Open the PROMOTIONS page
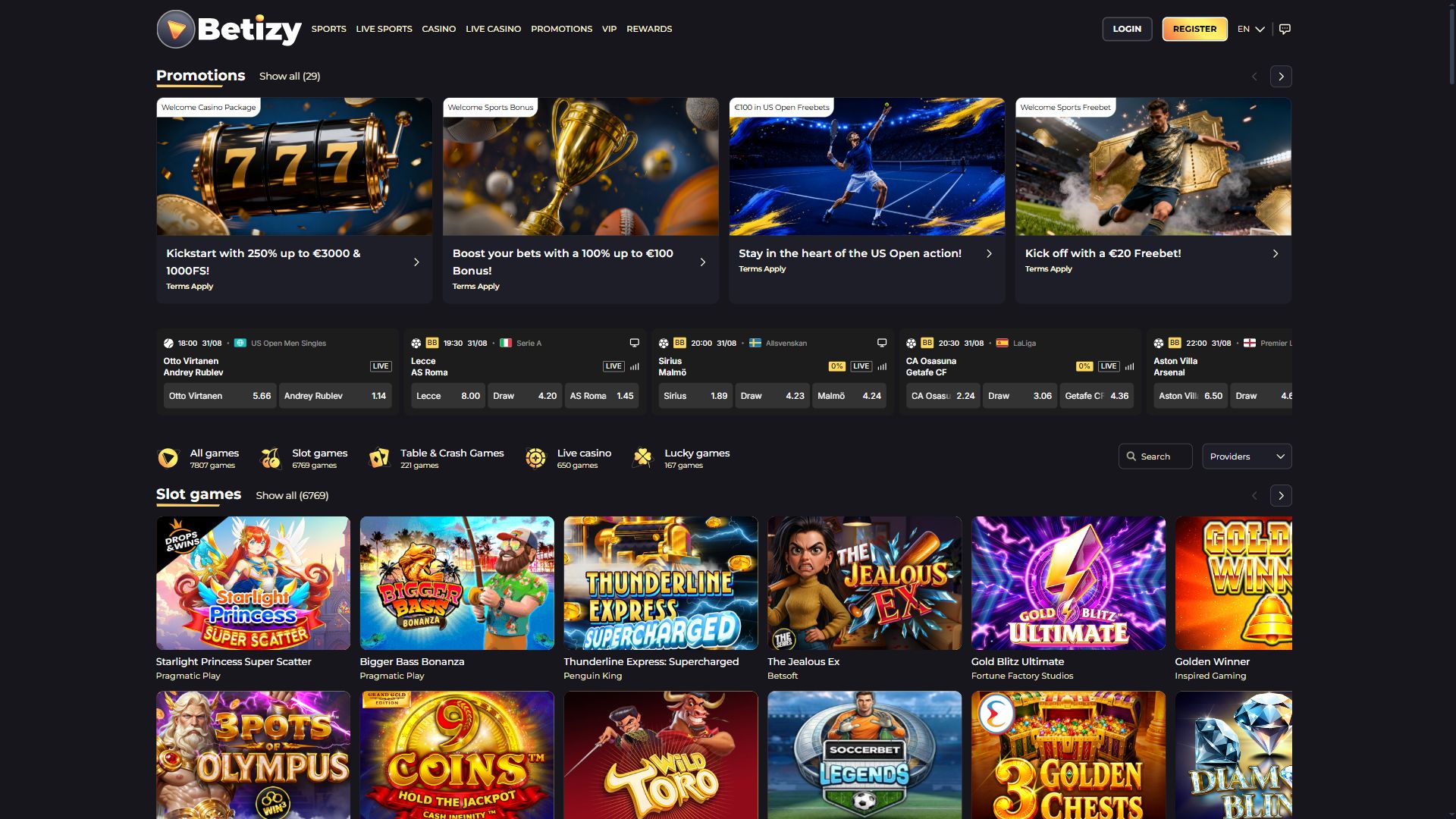The height and width of the screenshot is (819, 1456). pyautogui.click(x=561, y=29)
